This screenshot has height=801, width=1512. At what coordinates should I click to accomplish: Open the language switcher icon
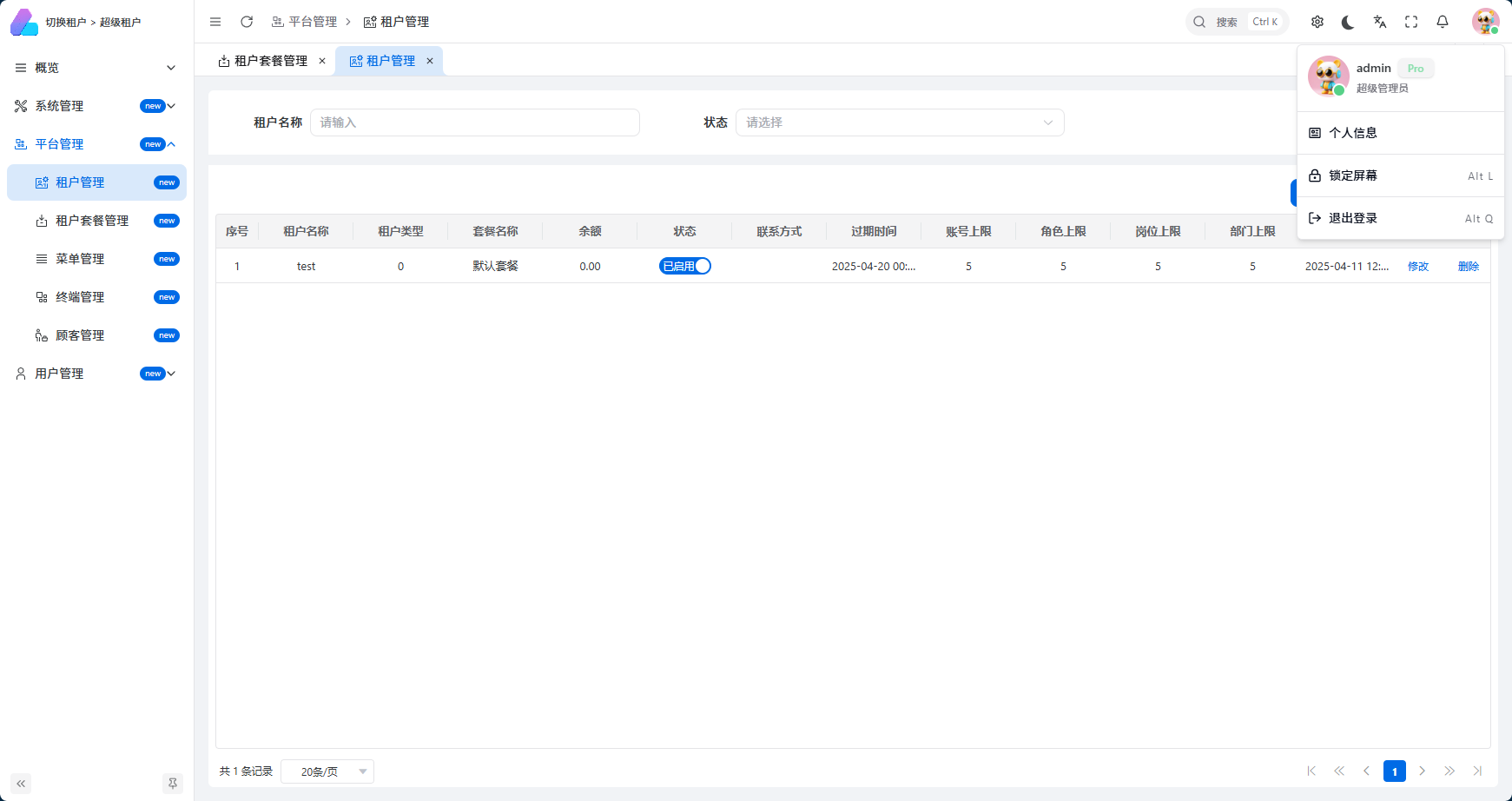(1380, 22)
